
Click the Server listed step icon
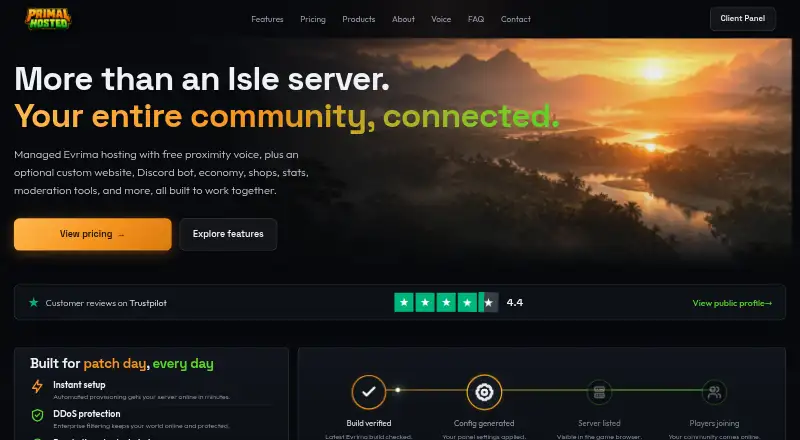point(599,392)
